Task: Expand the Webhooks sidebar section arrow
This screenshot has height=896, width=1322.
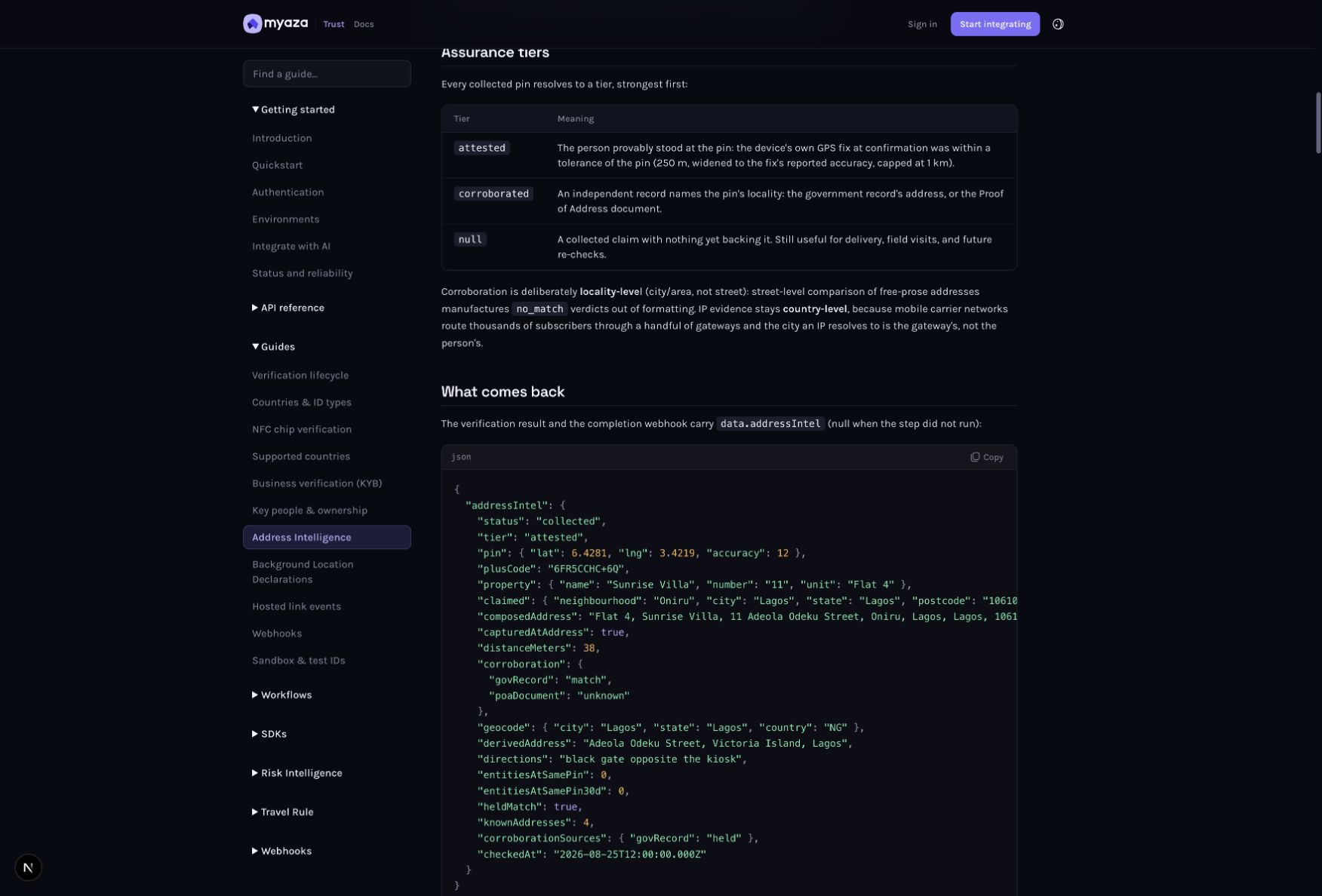Action: 255,851
